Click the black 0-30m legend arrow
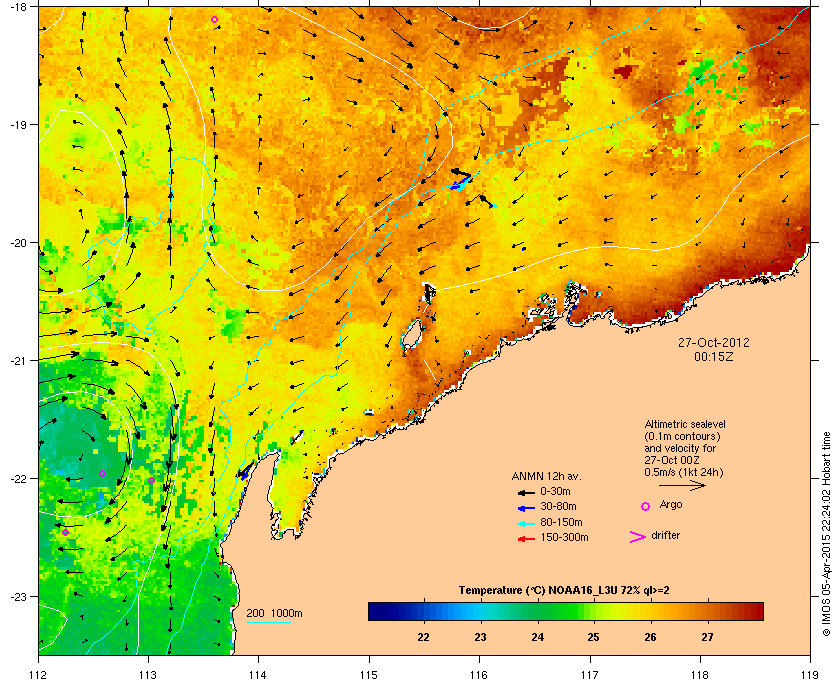Image resolution: width=840 pixels, height=680 pixels. (x=526, y=492)
